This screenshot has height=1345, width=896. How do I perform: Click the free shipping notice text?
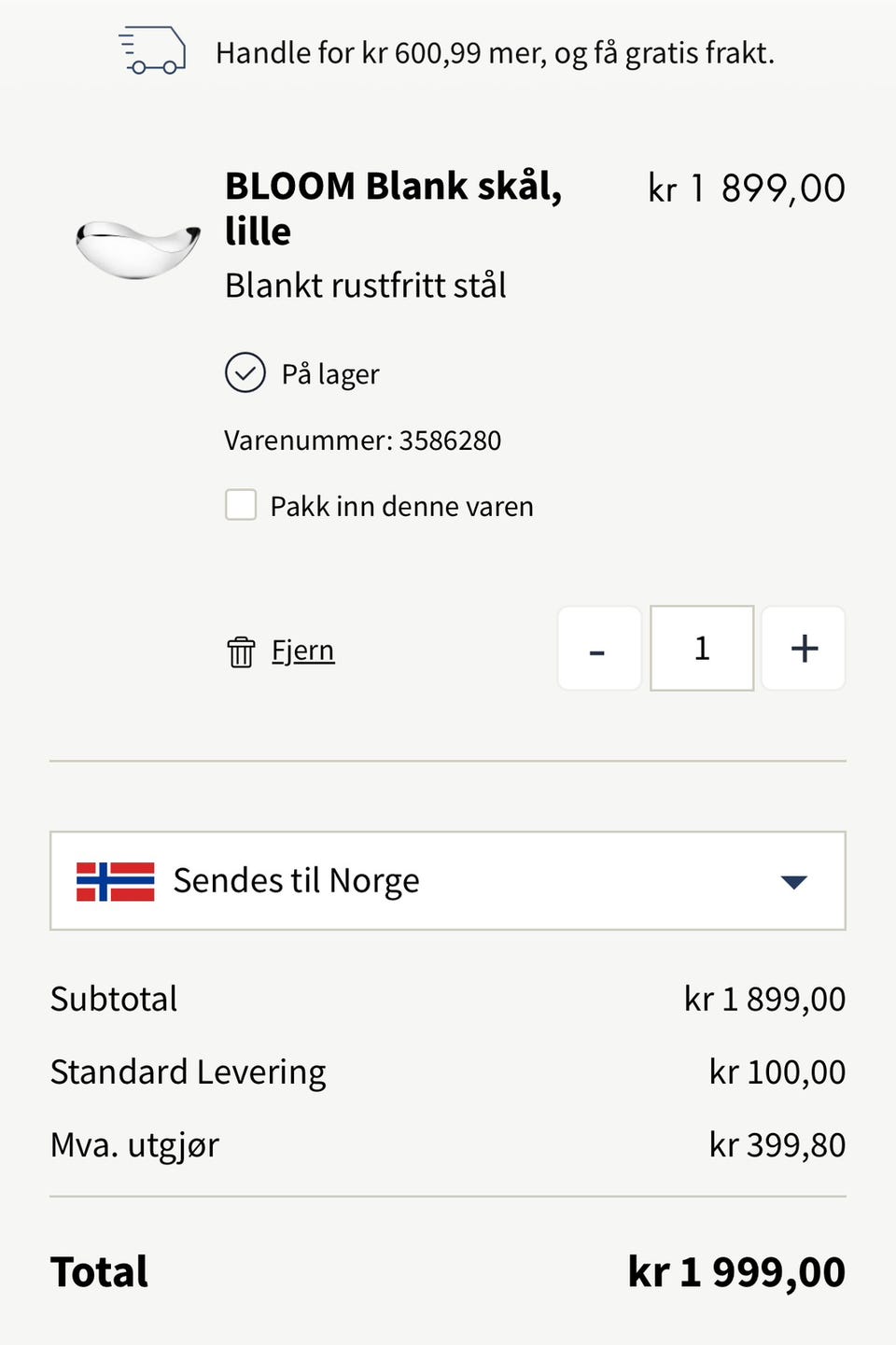[495, 53]
